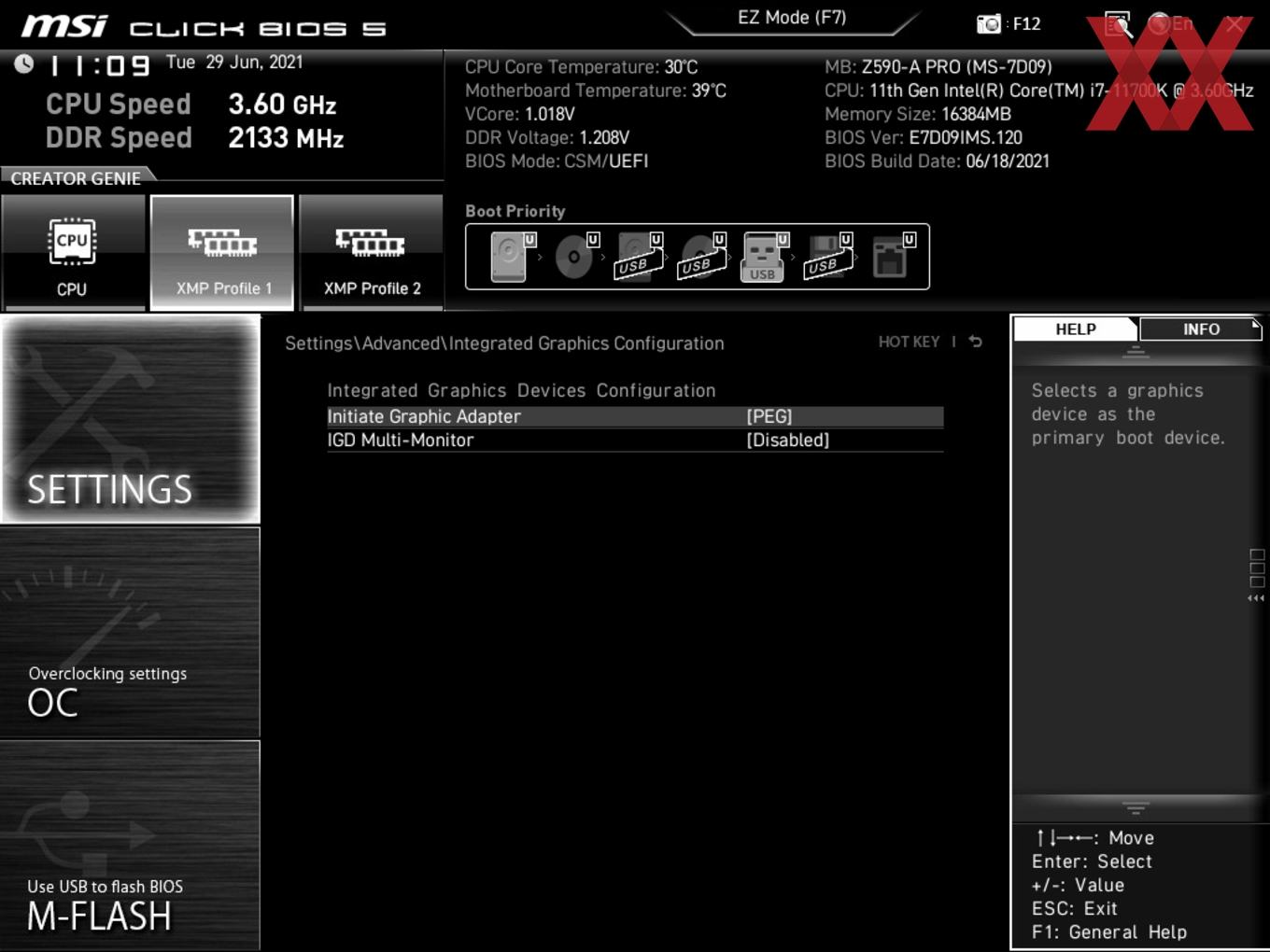
Task: Click the Integrated Graphics Devices Configuration heading
Action: coord(521,390)
